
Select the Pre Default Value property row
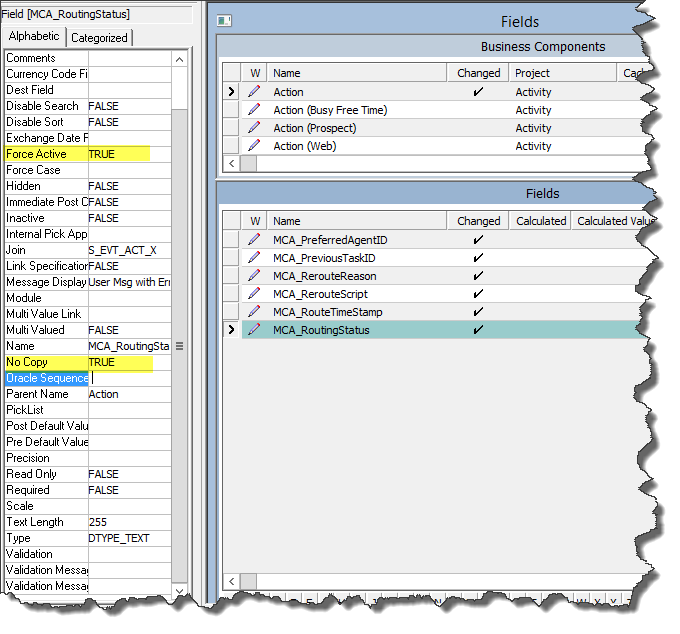[x=88, y=442]
